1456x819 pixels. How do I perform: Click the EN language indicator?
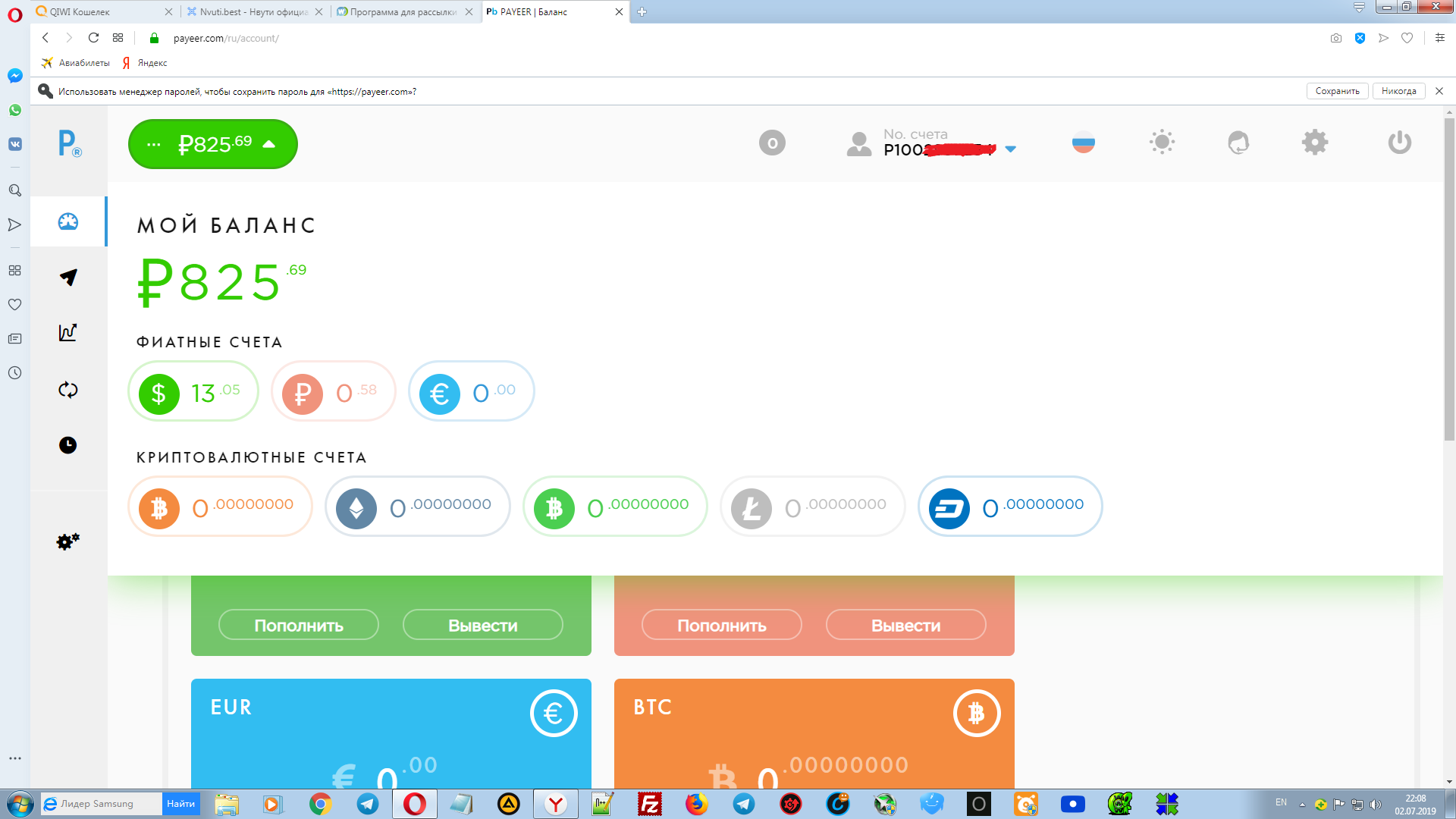coord(1281,802)
